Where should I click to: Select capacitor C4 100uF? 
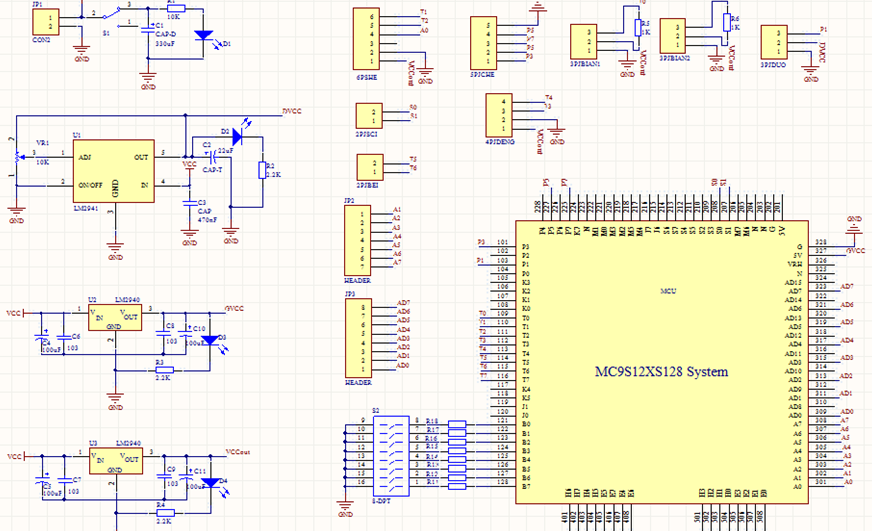pyautogui.click(x=41, y=338)
